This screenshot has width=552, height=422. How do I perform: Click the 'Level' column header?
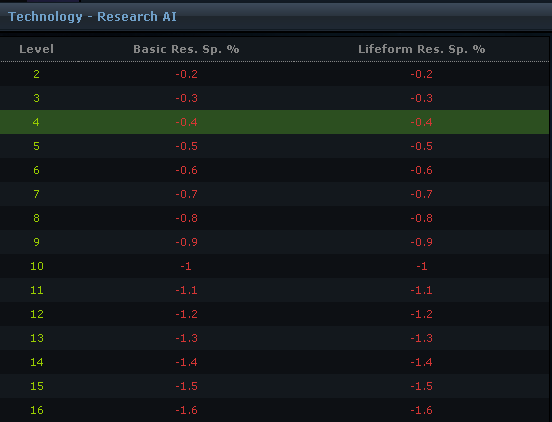tap(36, 49)
